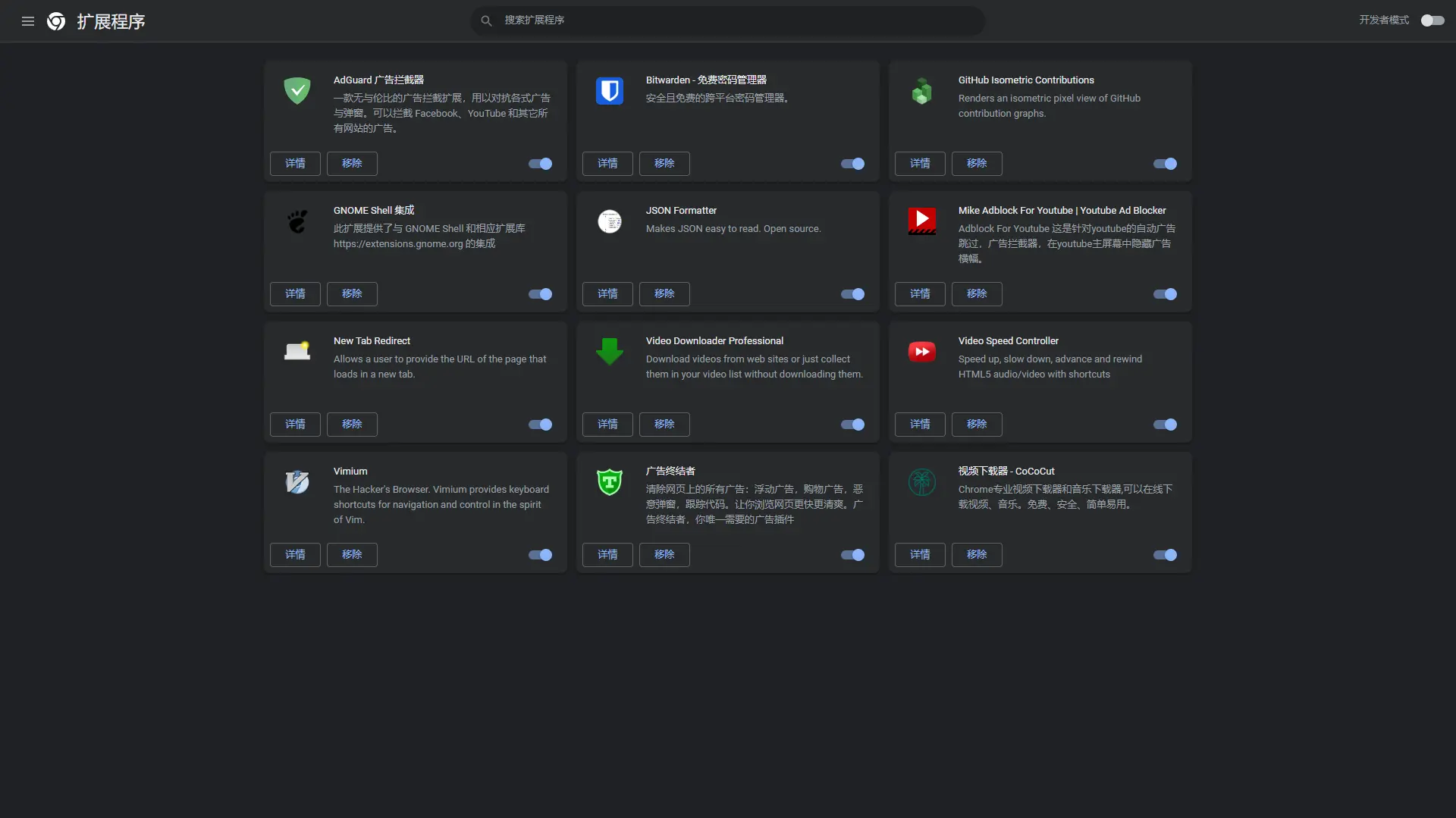The height and width of the screenshot is (818, 1456).
Task: Click the 扩展程序 page title
Action: [111, 21]
